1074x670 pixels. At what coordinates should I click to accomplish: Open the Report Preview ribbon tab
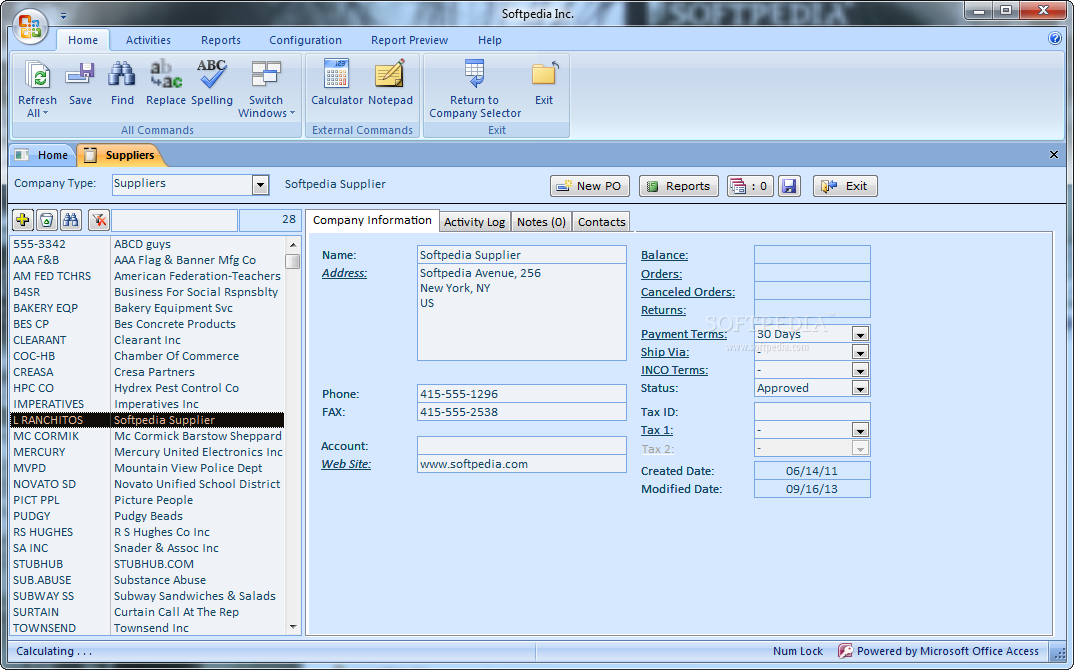point(410,40)
